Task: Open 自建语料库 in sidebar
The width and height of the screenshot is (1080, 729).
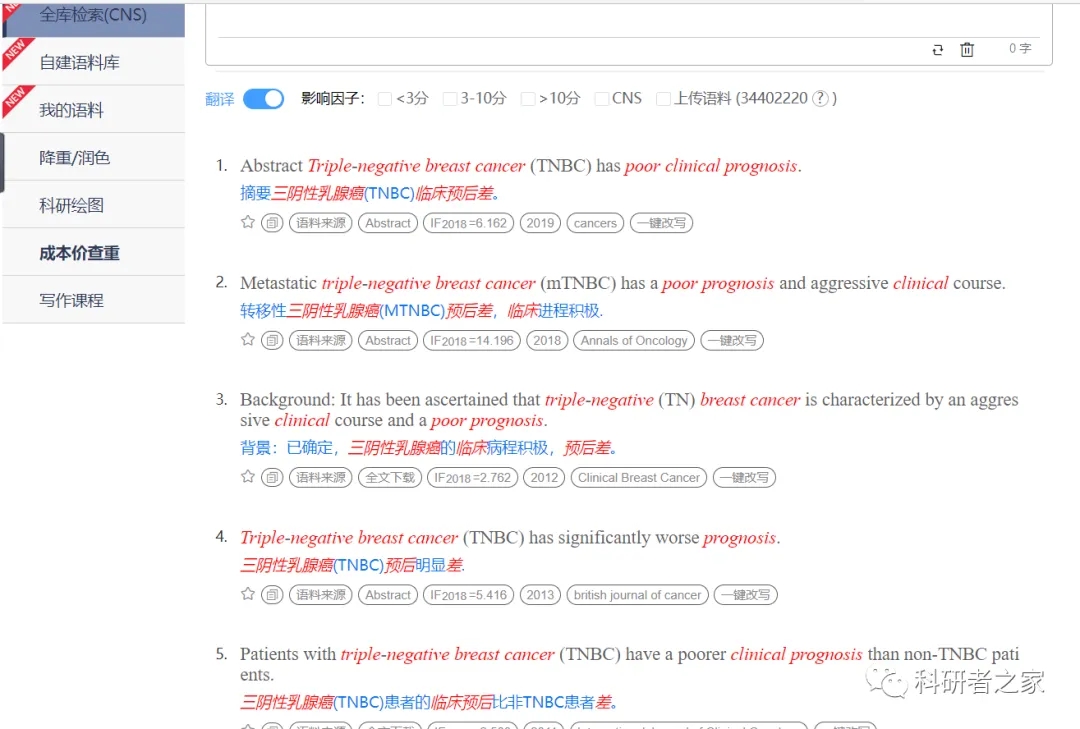Action: tap(94, 62)
